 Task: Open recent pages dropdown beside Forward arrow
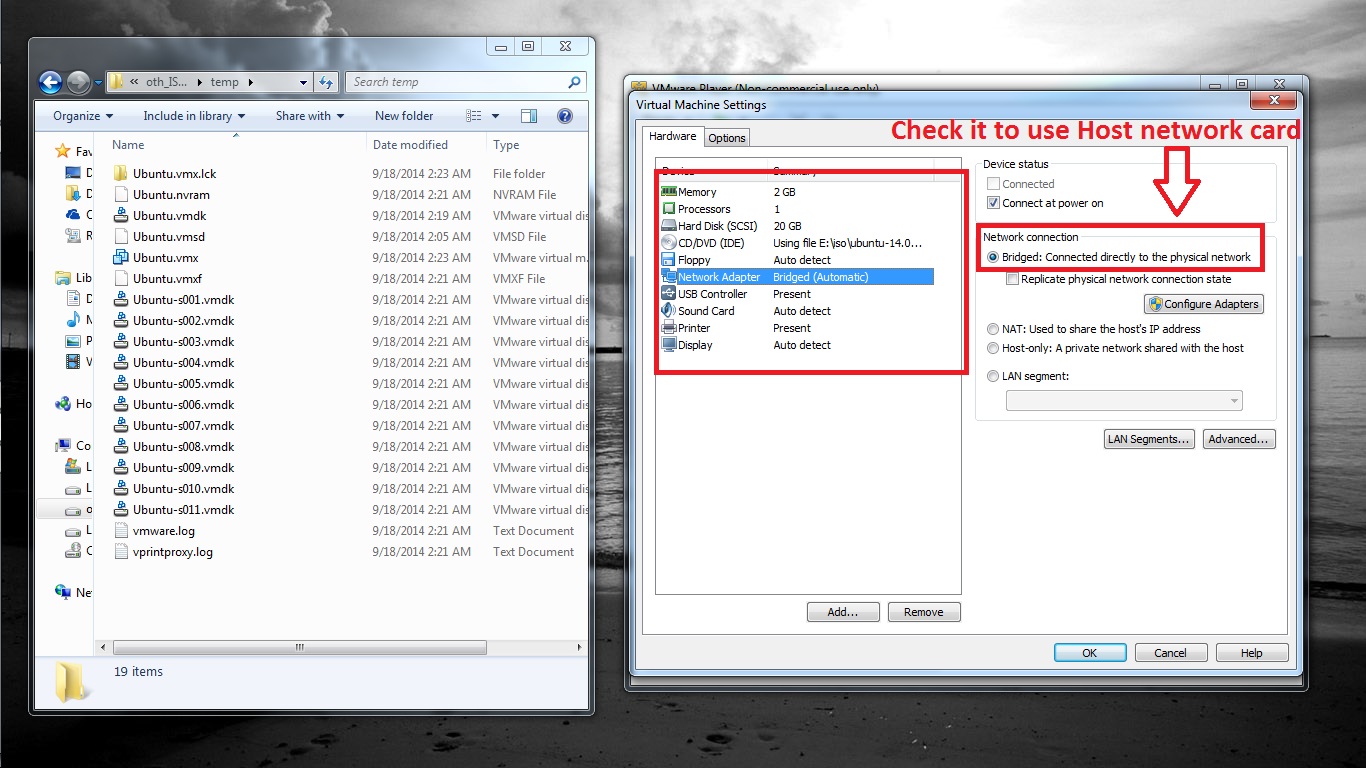point(98,83)
